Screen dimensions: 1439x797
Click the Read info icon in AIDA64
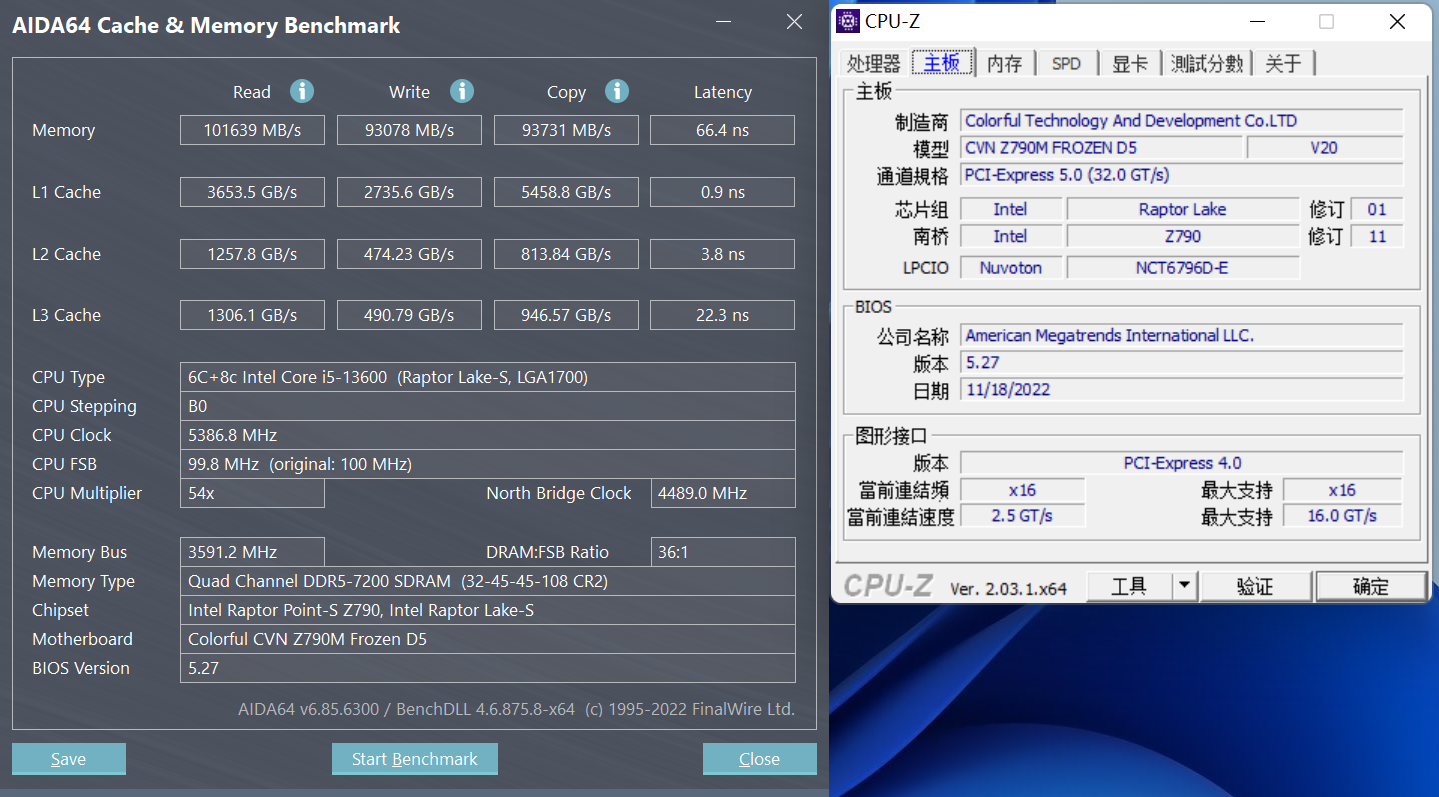(x=302, y=91)
